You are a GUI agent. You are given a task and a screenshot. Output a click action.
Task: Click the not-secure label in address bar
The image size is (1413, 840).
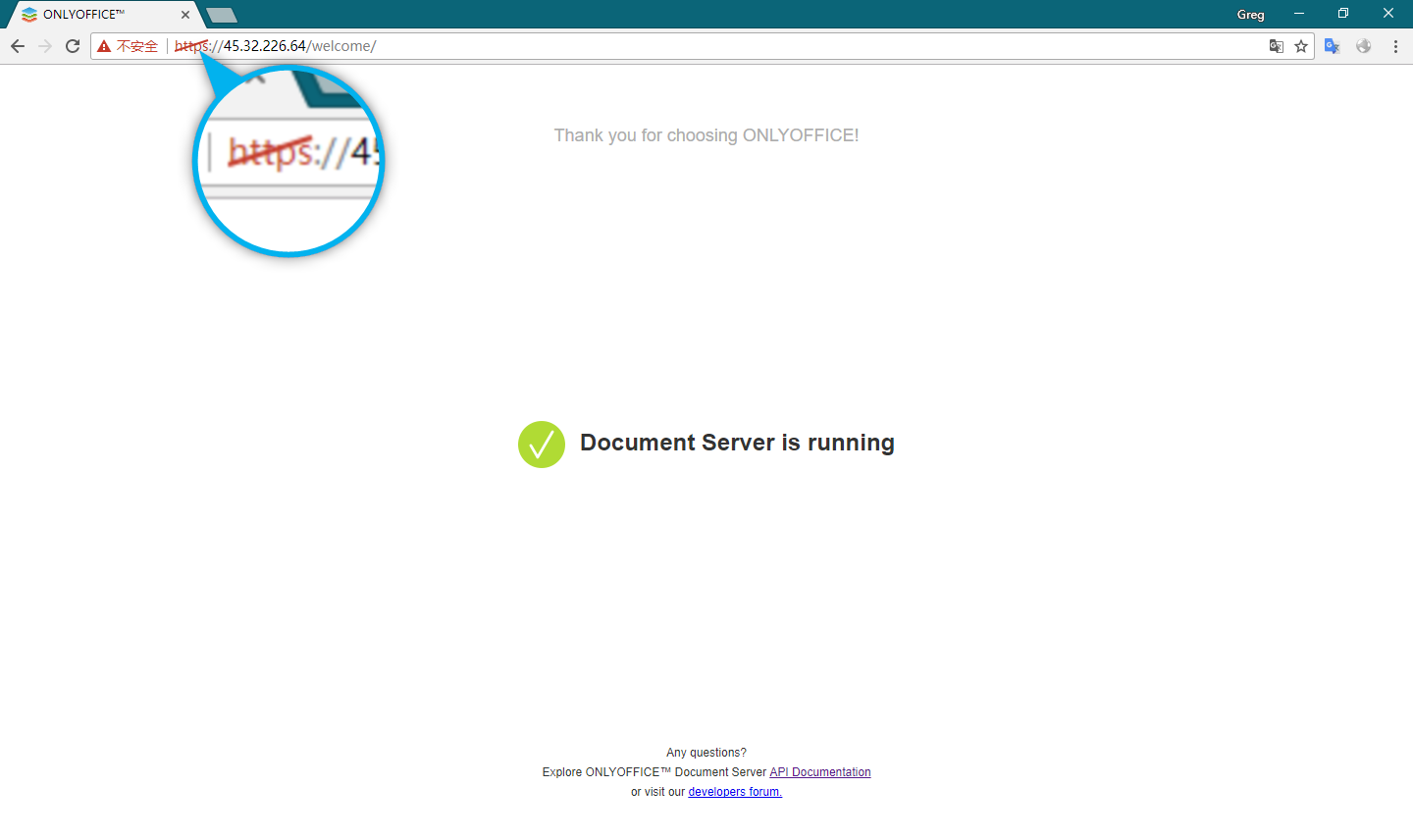(137, 46)
